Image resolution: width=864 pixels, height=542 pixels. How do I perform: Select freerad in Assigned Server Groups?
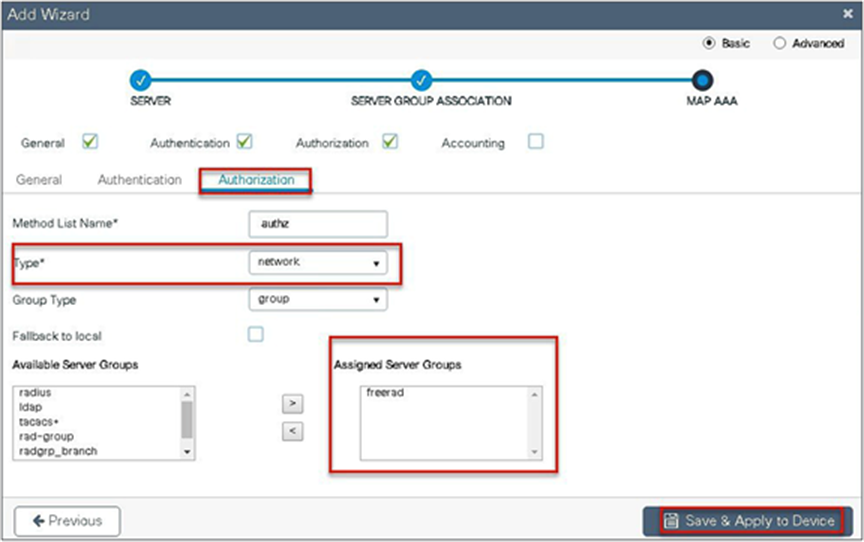pyautogui.click(x=385, y=393)
